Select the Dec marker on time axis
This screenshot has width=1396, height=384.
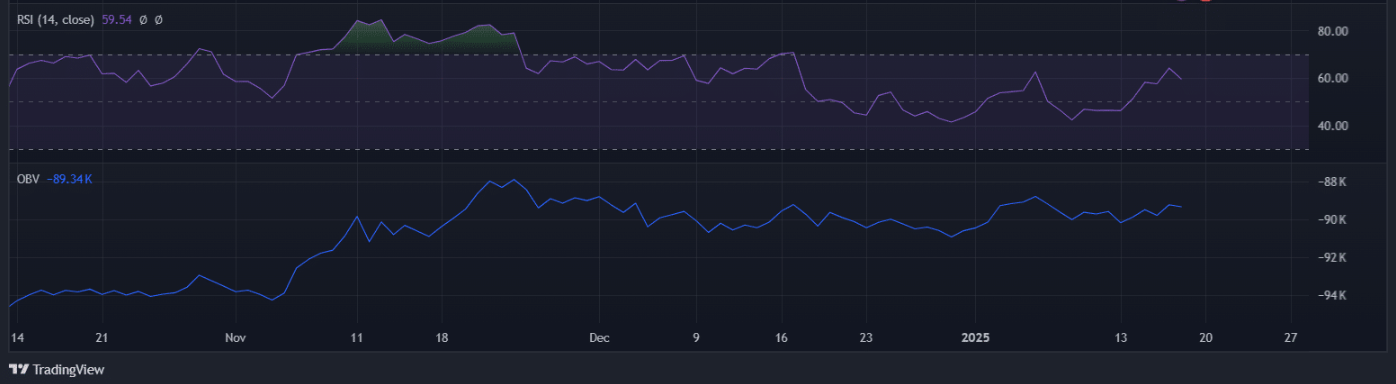[x=599, y=338]
